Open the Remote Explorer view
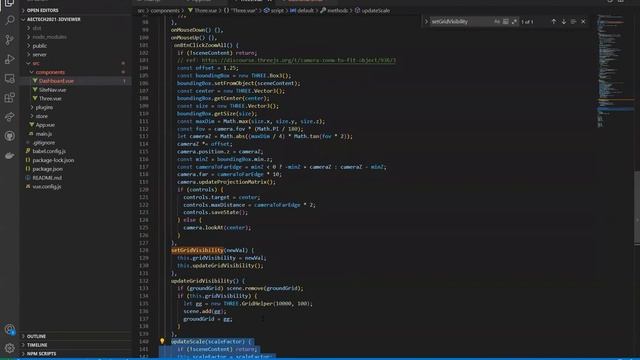The width and height of the screenshot is (640, 360). coord(9,78)
